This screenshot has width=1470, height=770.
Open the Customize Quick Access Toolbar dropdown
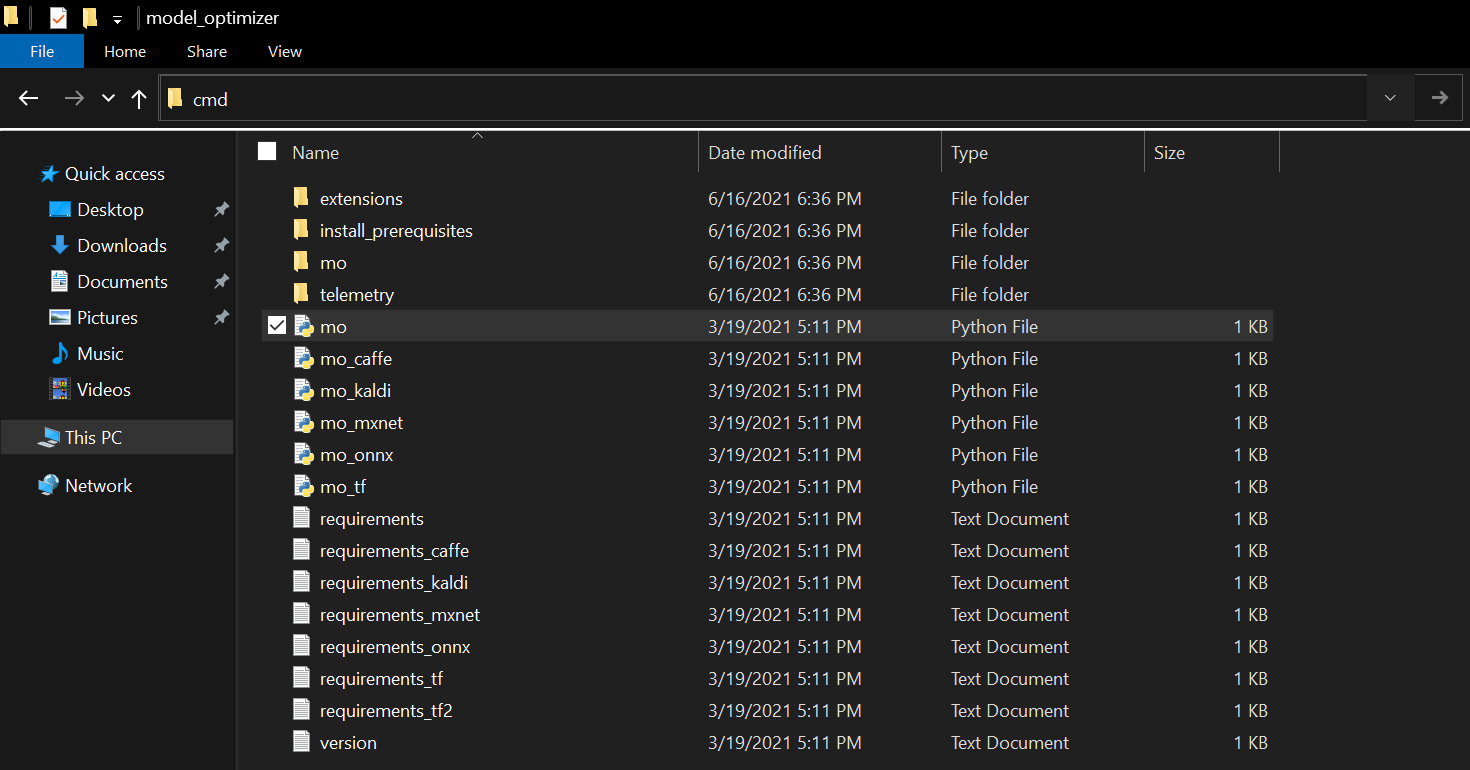(117, 19)
